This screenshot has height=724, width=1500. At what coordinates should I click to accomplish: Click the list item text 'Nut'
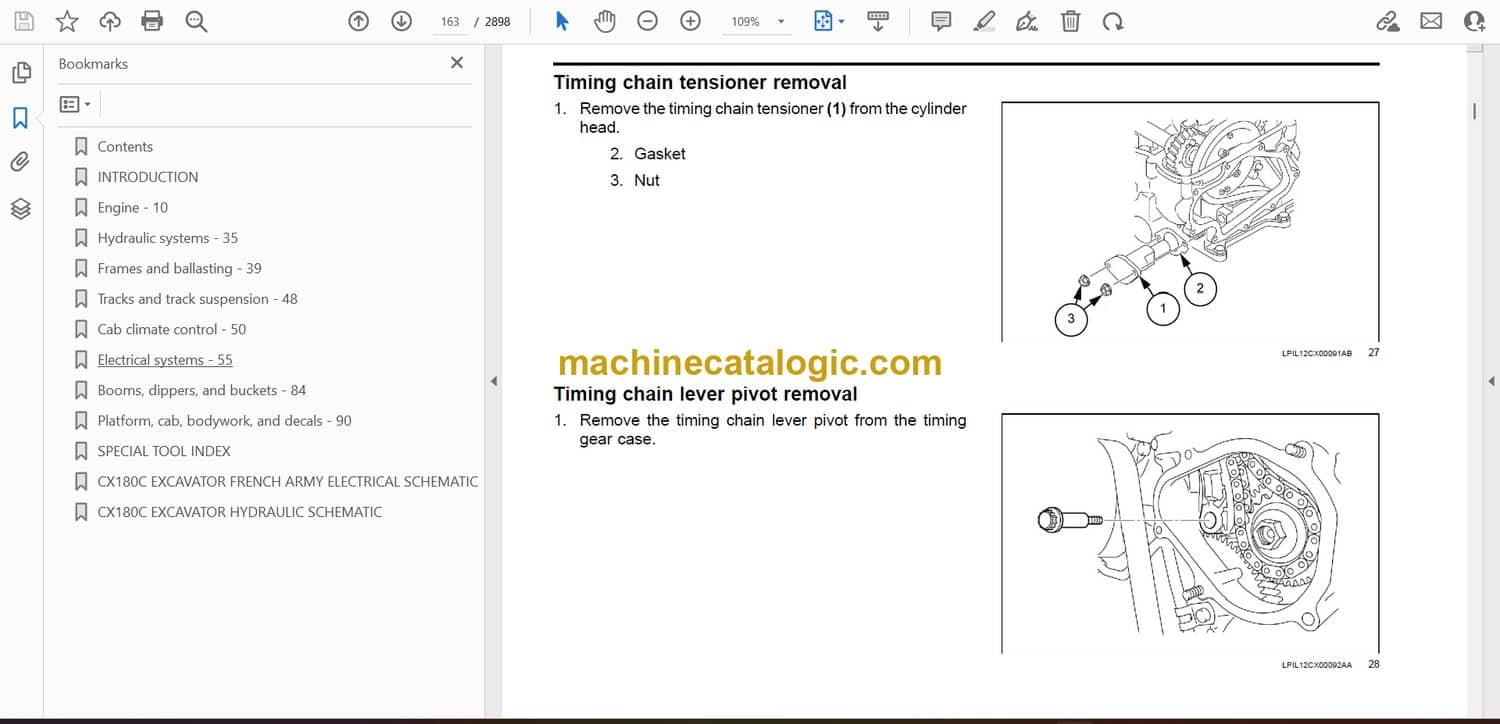pos(647,181)
